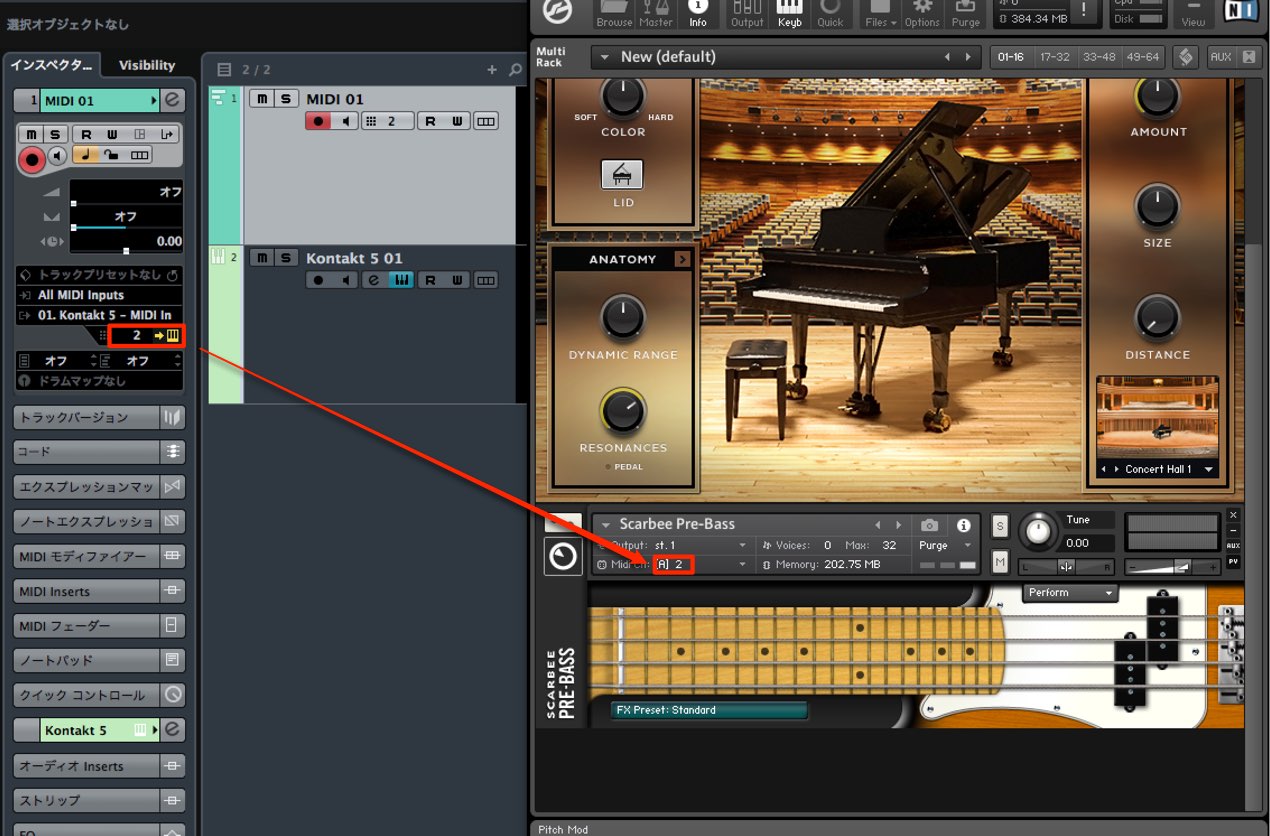Toggle the track lock icon in the inspector

point(113,156)
